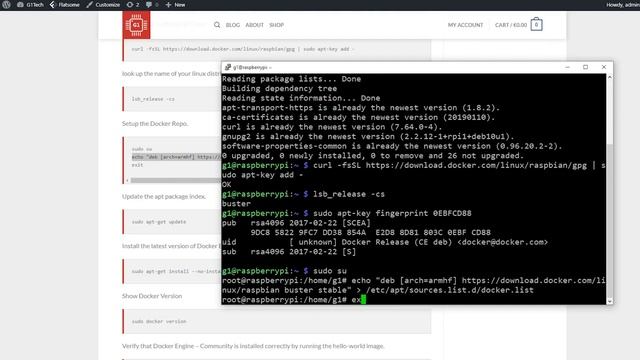Click 'Show Docker Version' text
Image resolution: width=640 pixels, height=360 pixels.
152,296
